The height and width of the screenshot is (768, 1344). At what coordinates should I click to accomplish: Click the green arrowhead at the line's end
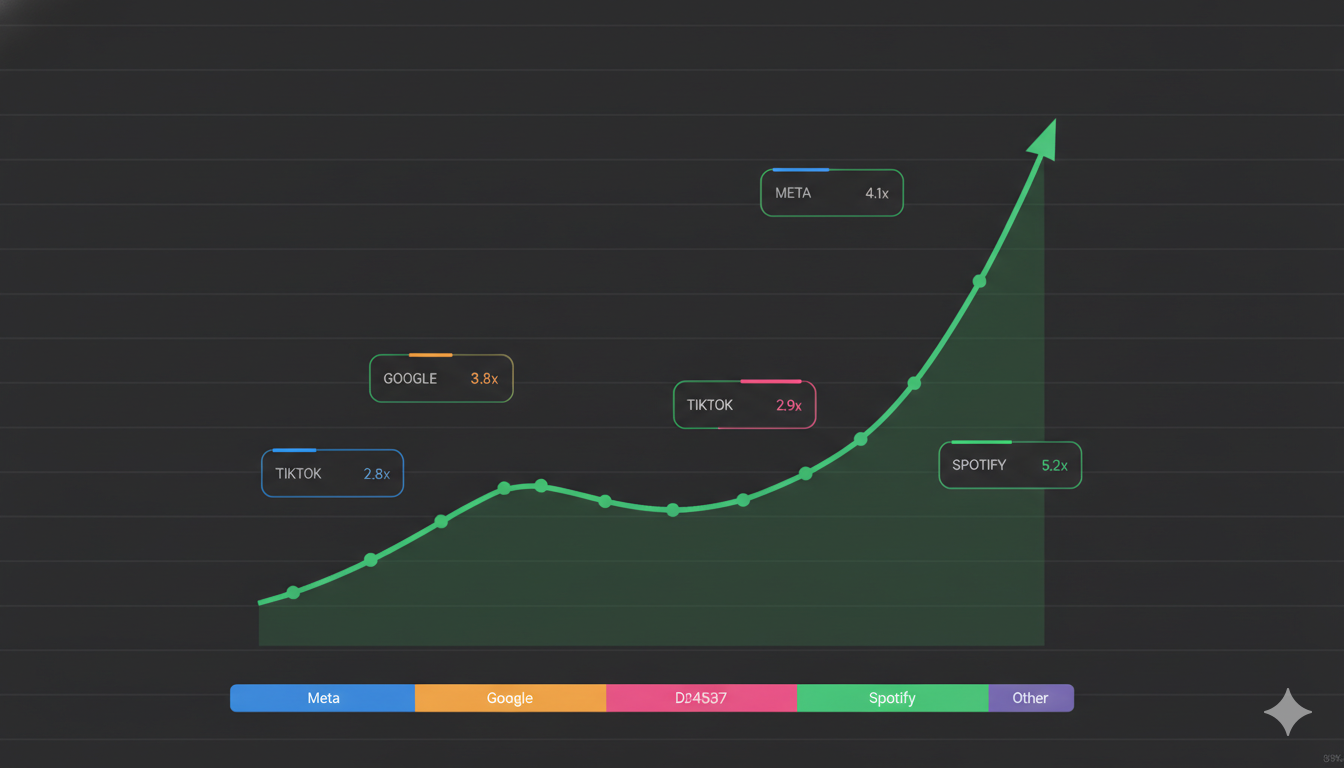[x=1043, y=140]
